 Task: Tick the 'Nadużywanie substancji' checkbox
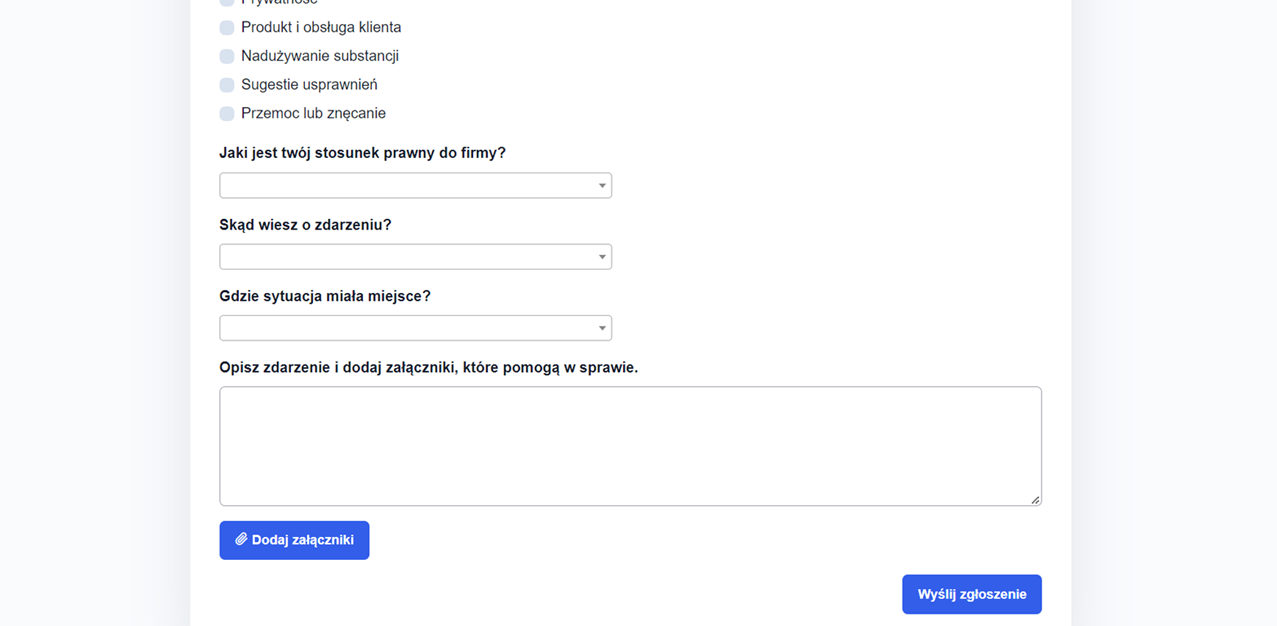coord(227,56)
